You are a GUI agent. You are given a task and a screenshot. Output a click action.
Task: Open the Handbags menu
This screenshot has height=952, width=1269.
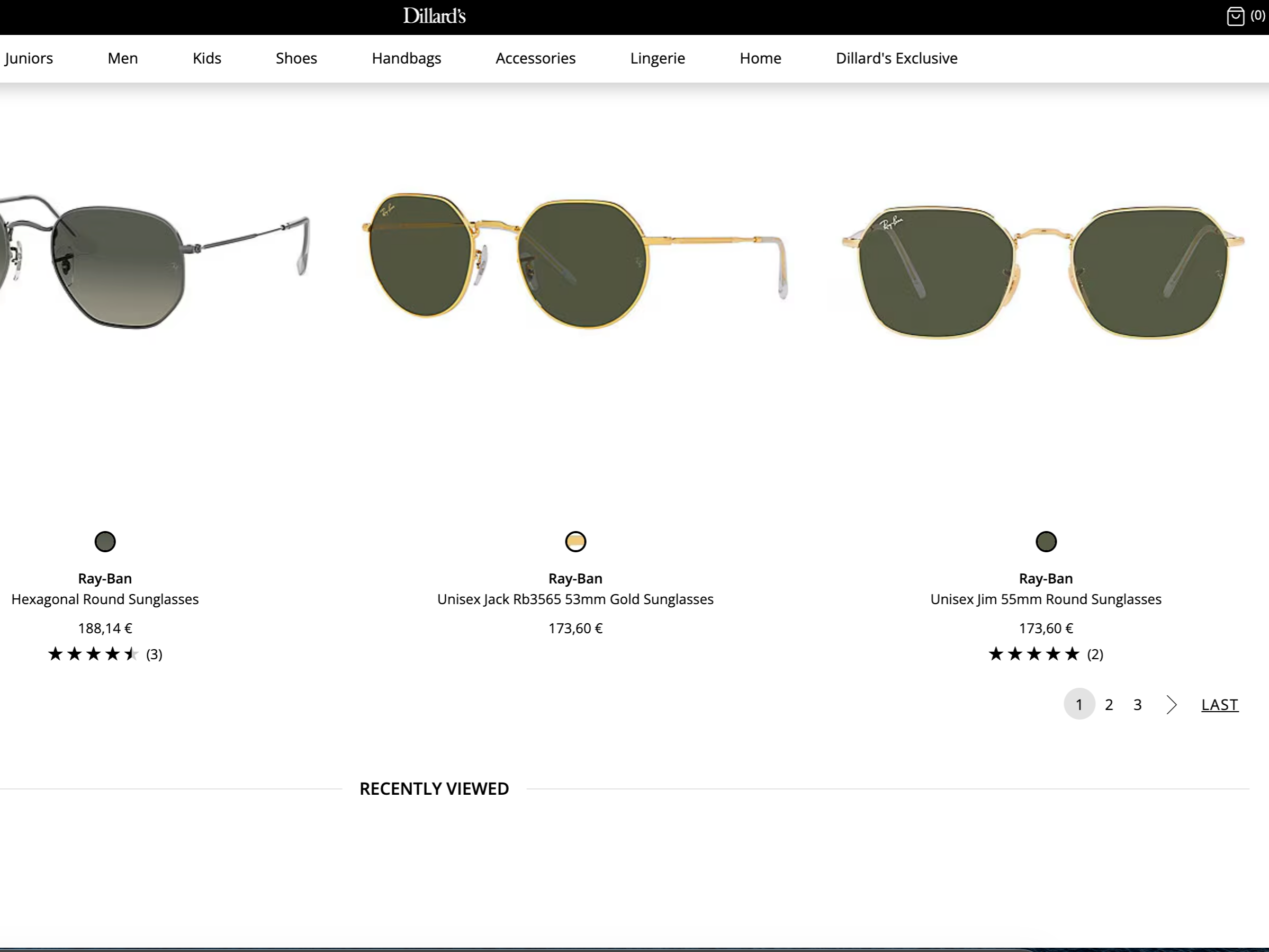click(407, 58)
